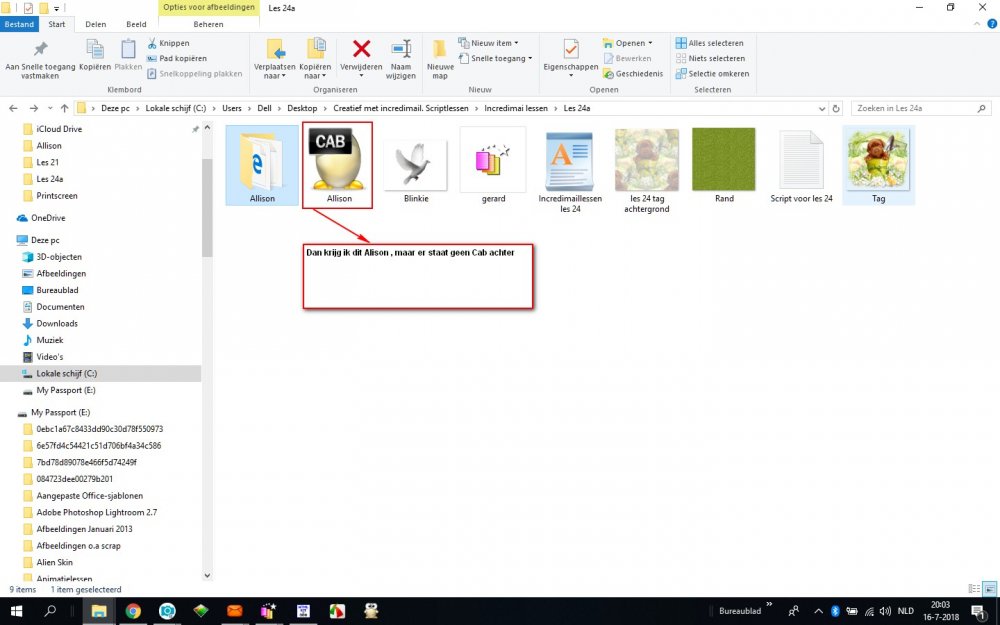Switch to the Delen ribbon tab
Screen dimensions: 1000x625
(96, 24)
